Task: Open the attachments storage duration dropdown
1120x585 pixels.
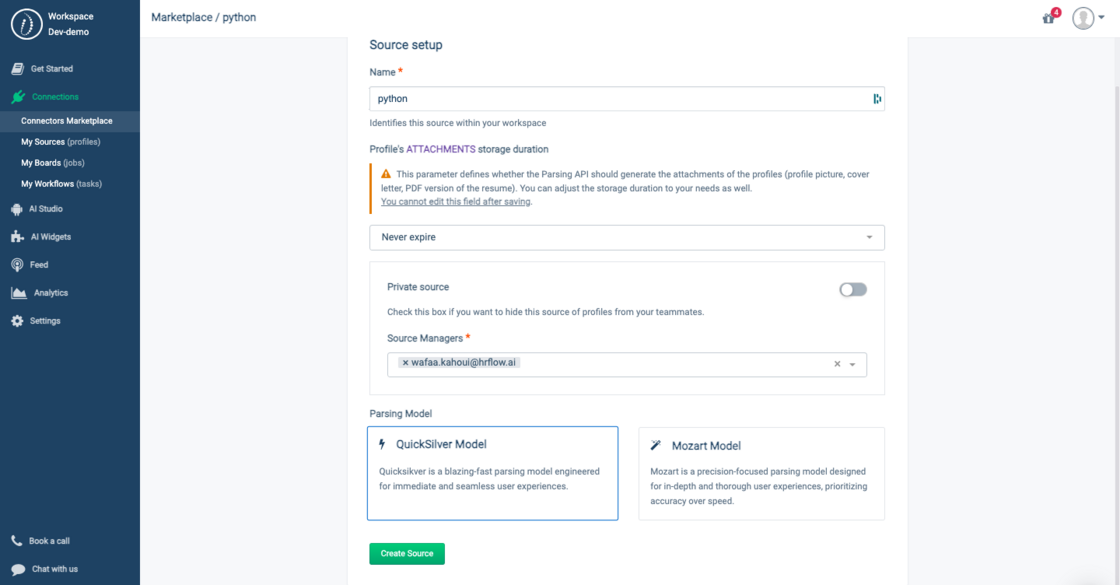Action: coord(870,237)
